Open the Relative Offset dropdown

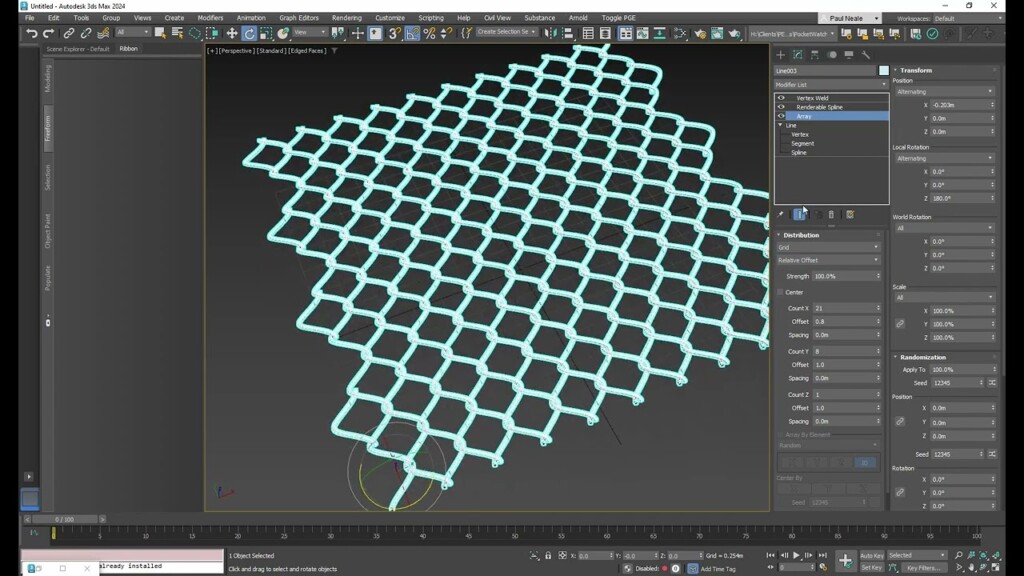(830, 259)
